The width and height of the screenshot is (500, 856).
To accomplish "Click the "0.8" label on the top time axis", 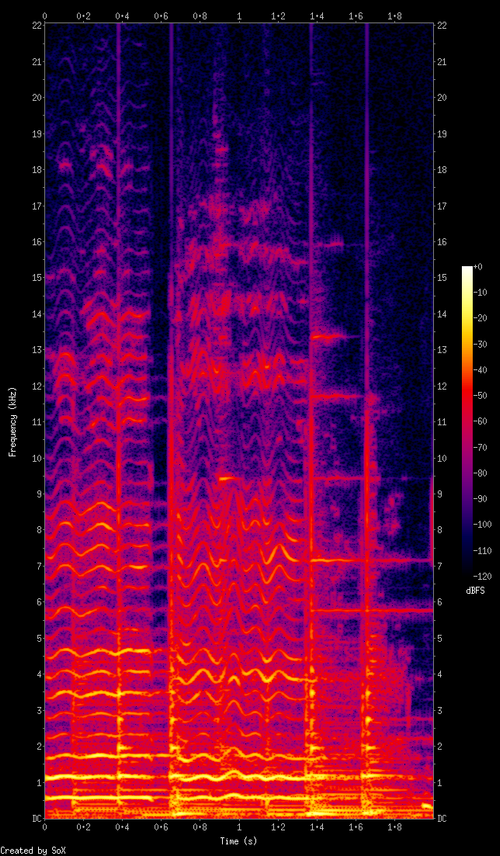I will (200, 17).
